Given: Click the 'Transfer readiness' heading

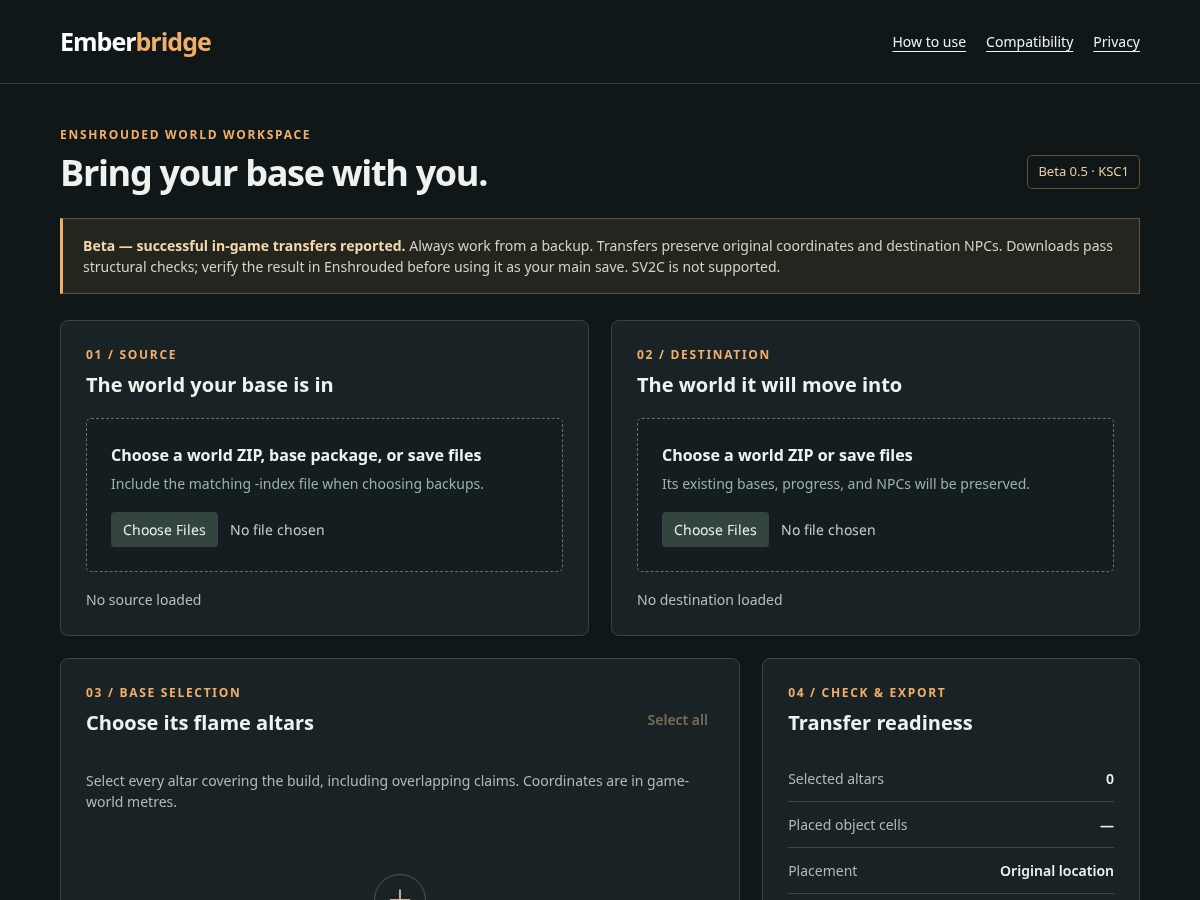Looking at the screenshot, I should (x=880, y=723).
